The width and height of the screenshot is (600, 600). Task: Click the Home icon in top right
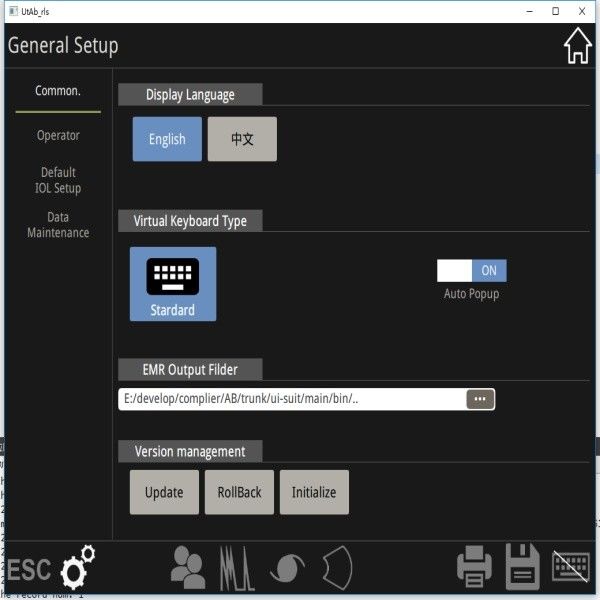[x=577, y=46]
